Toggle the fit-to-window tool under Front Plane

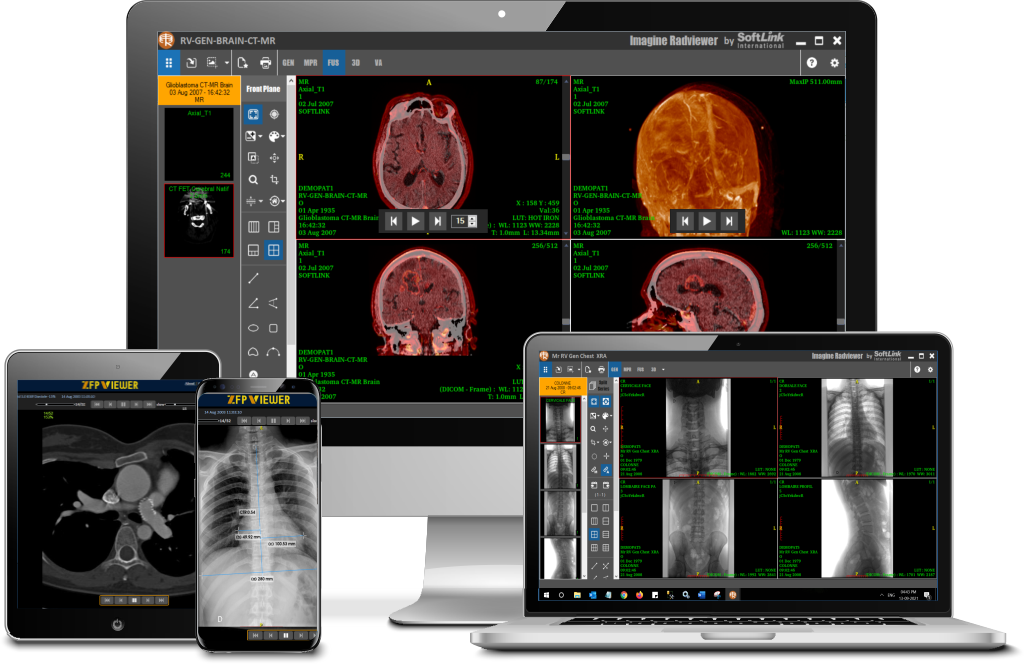click(253, 114)
